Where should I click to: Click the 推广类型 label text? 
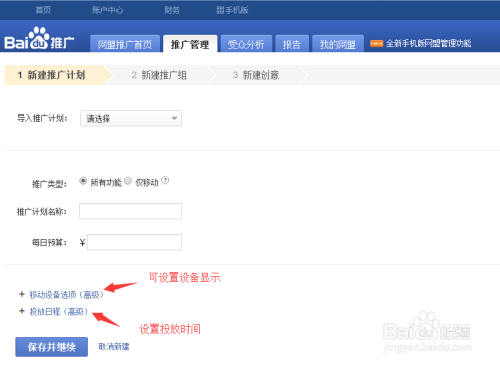49,184
